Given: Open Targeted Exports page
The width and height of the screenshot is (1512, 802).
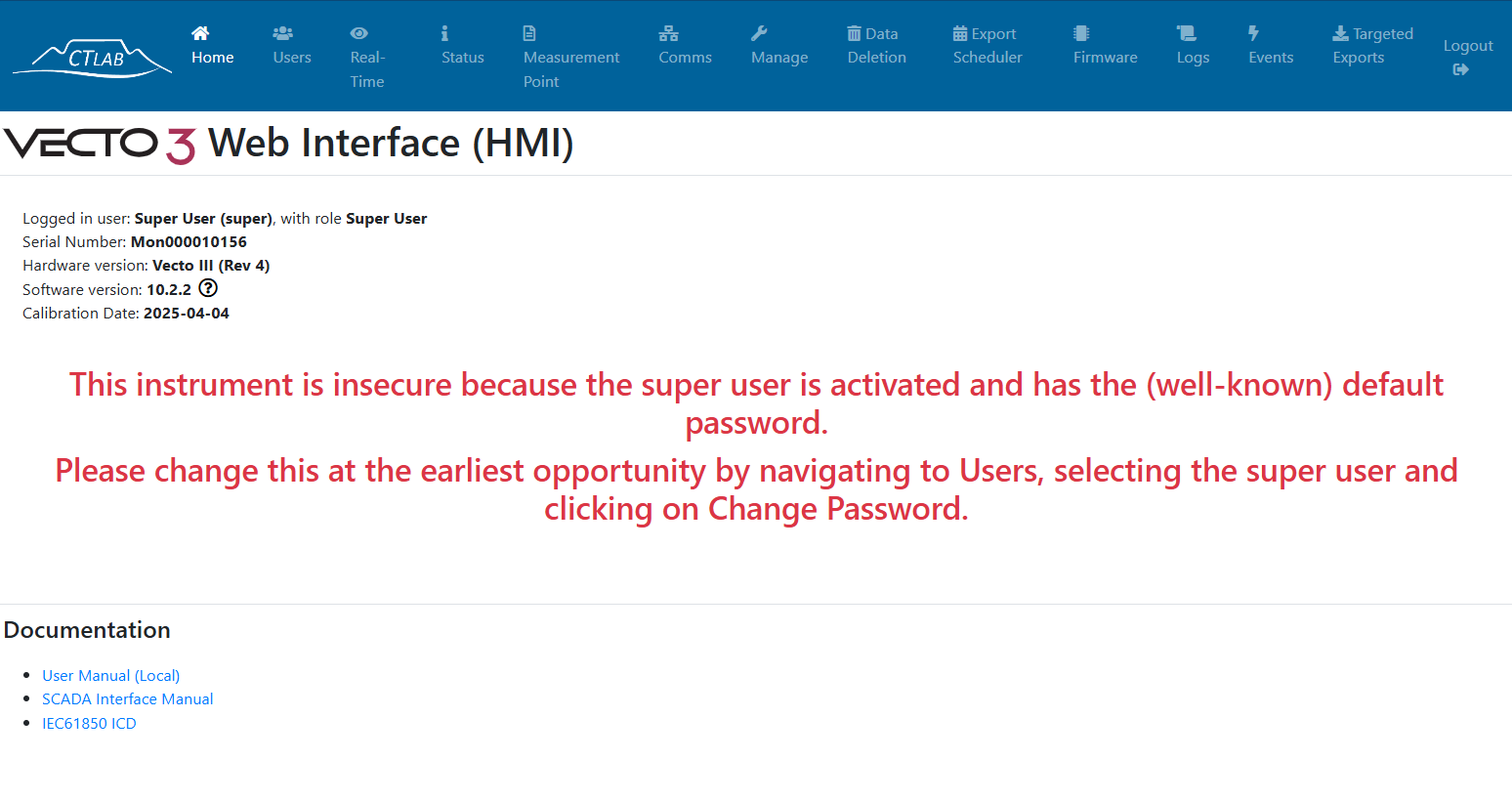Looking at the screenshot, I should [1372, 46].
